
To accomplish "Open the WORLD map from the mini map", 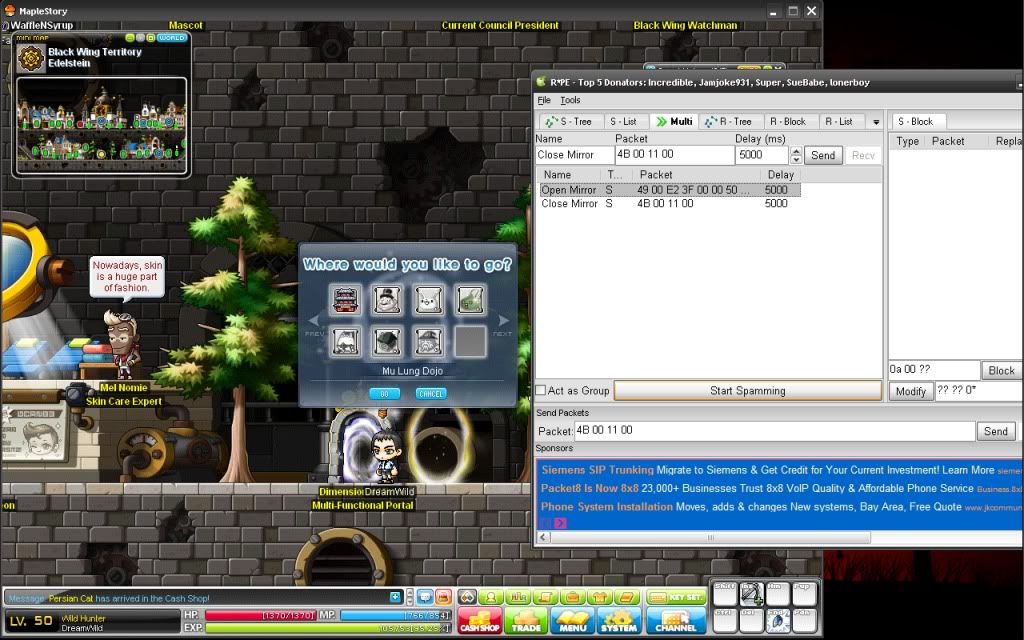I will [x=172, y=38].
